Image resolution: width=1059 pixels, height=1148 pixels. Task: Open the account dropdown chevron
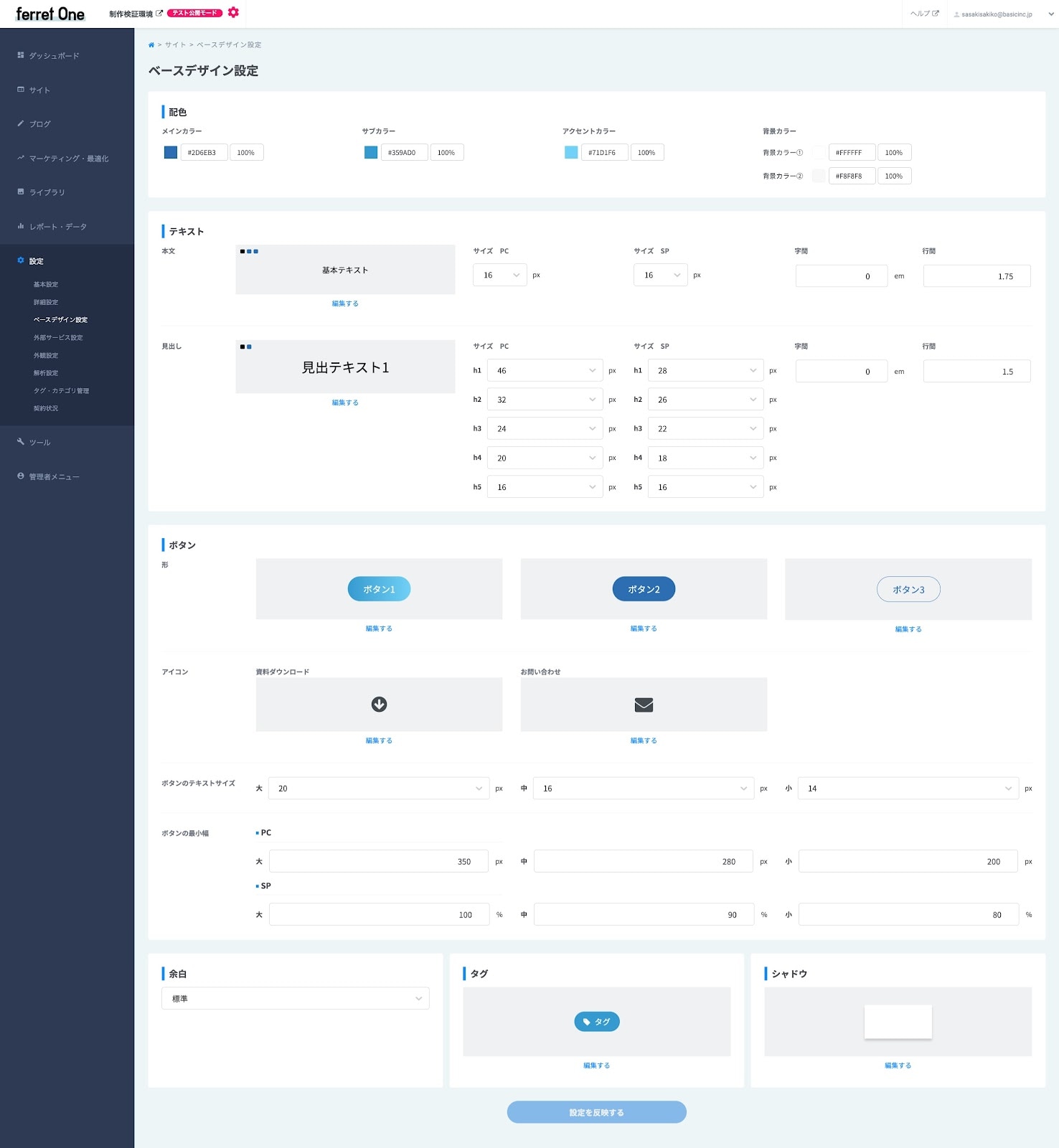(x=1051, y=14)
